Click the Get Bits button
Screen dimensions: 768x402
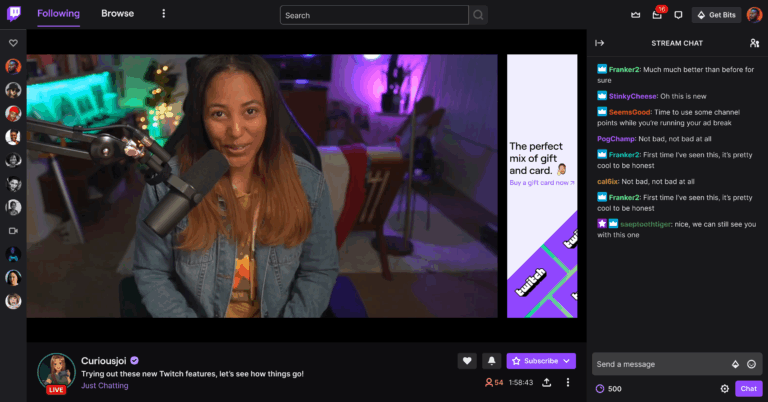[x=717, y=15]
